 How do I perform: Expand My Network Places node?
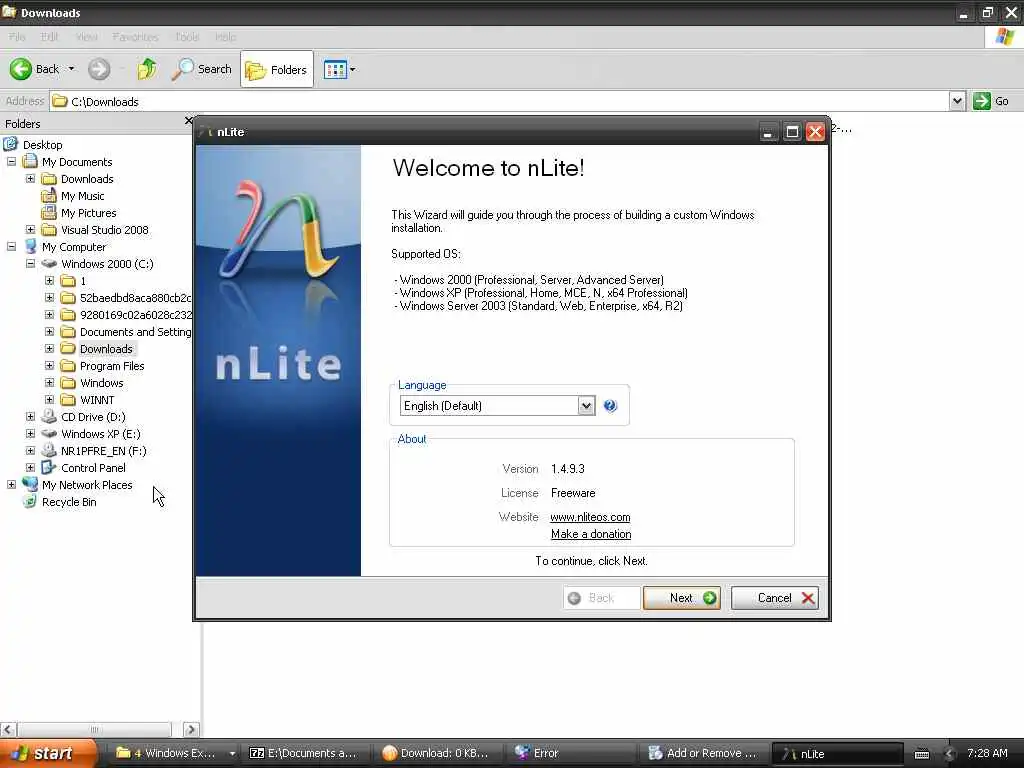click(x=11, y=484)
